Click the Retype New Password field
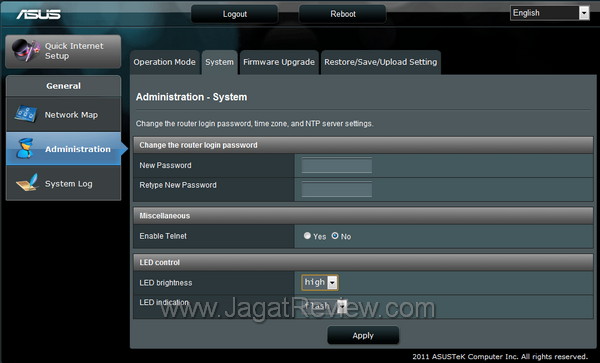 (337, 189)
